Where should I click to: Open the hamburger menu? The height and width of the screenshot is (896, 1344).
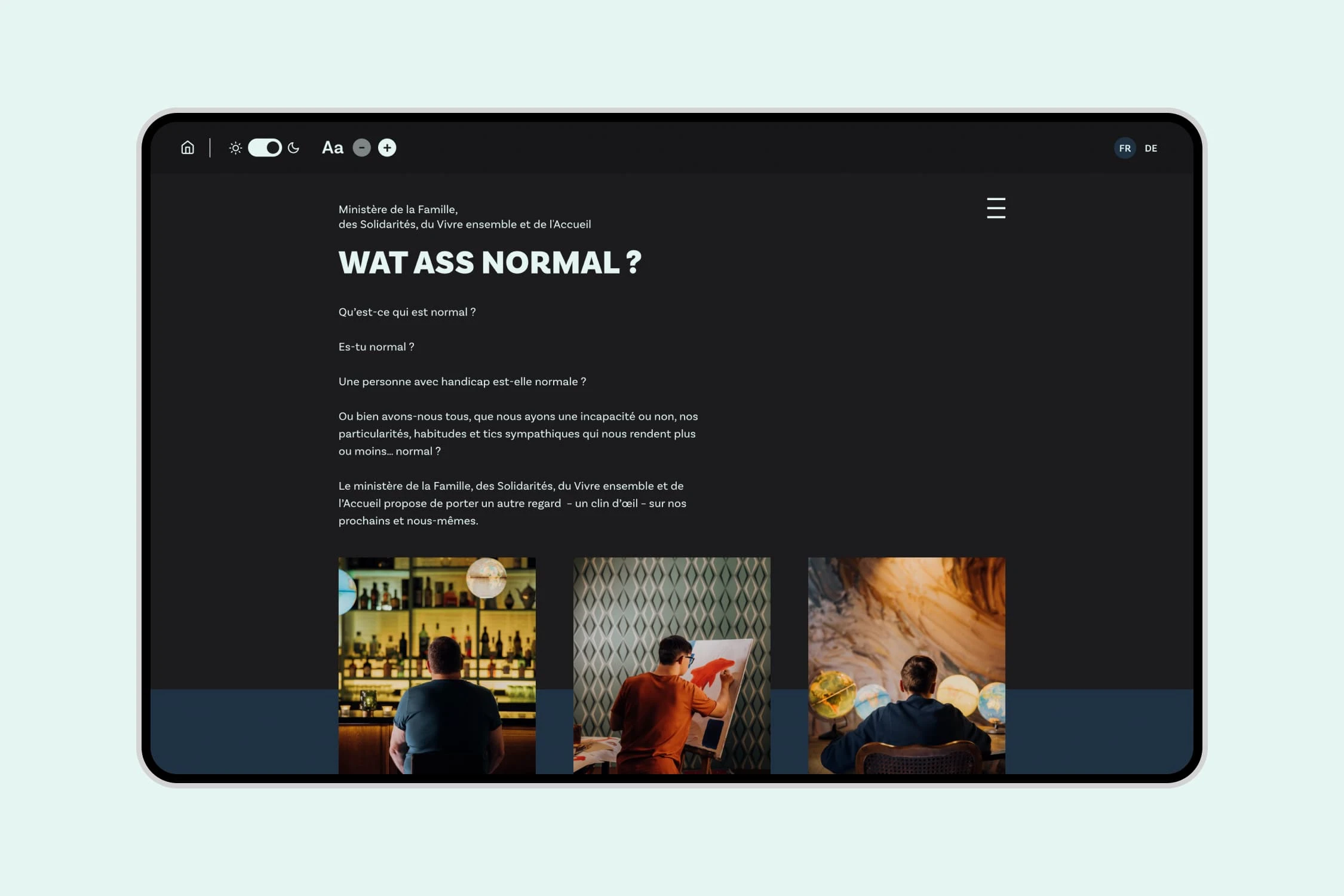coord(996,208)
